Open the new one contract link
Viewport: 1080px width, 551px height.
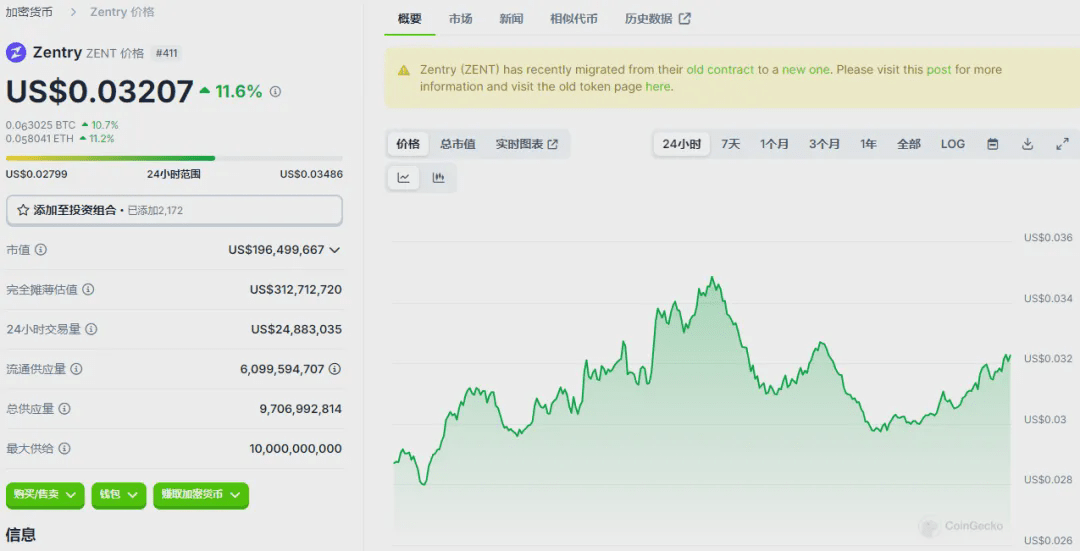pos(805,70)
